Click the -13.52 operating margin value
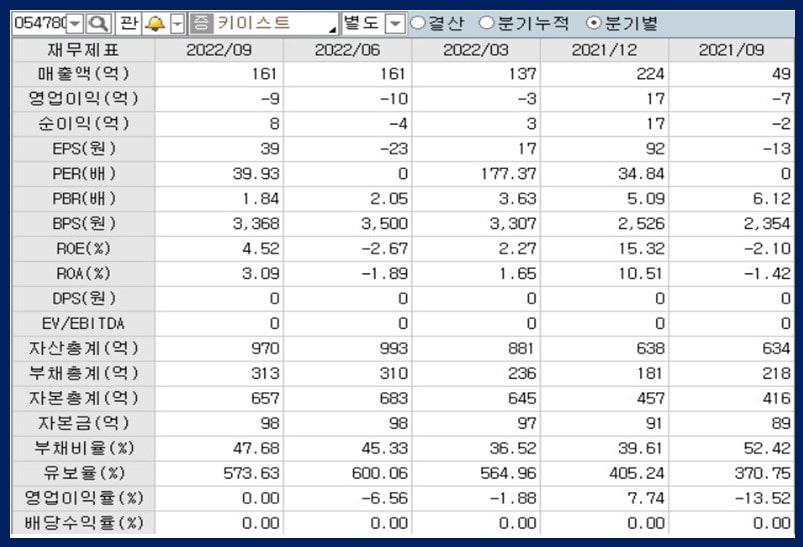Image resolution: width=803 pixels, height=547 pixels. pyautogui.click(x=763, y=499)
